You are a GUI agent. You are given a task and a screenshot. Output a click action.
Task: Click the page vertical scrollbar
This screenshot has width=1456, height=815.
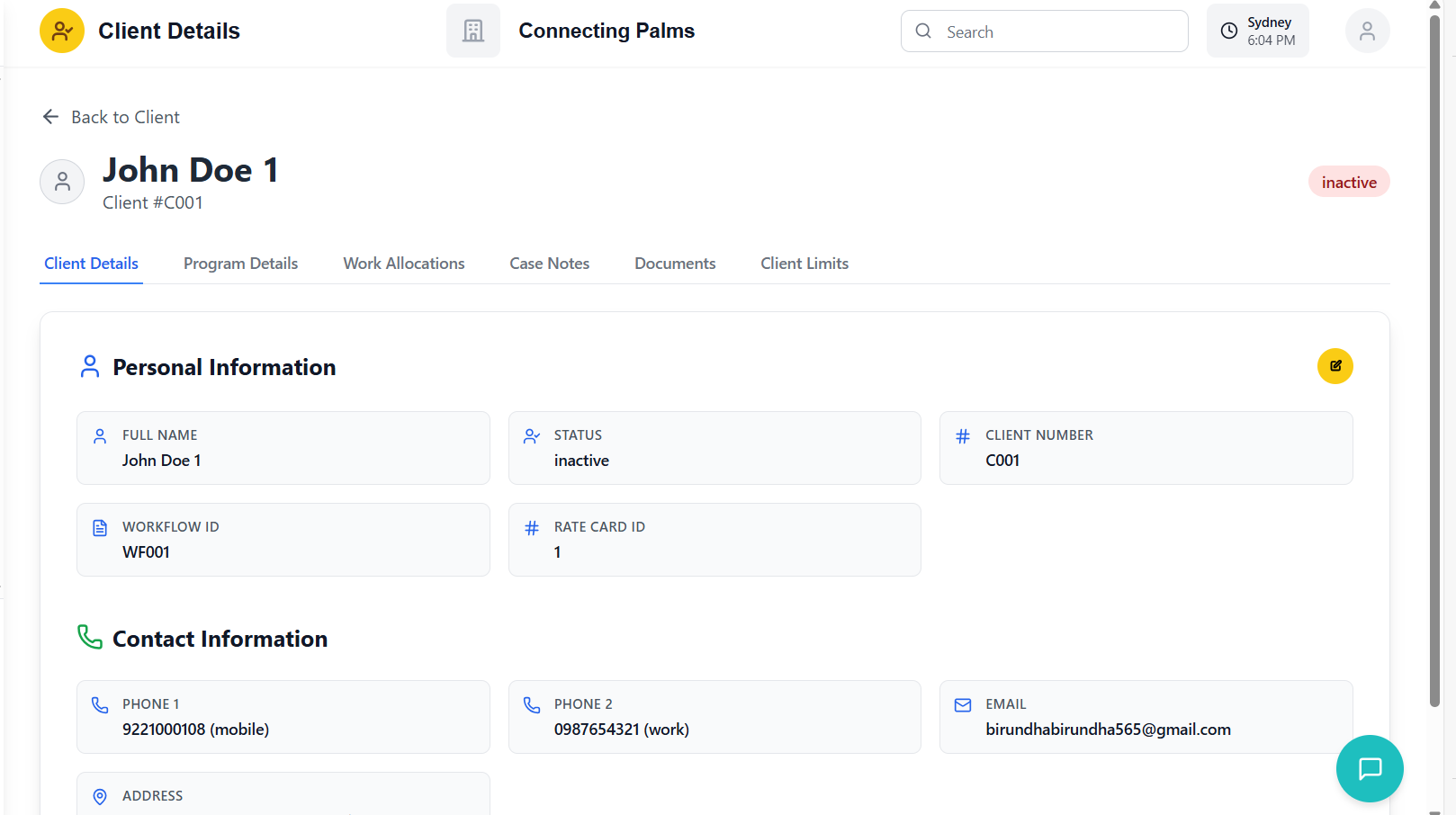pos(1434,360)
